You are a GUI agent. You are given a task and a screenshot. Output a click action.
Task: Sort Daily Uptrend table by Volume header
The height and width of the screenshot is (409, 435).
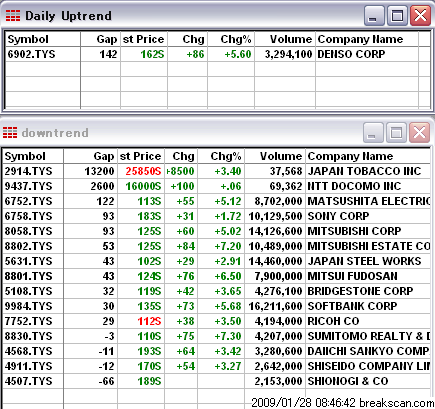(x=285, y=39)
